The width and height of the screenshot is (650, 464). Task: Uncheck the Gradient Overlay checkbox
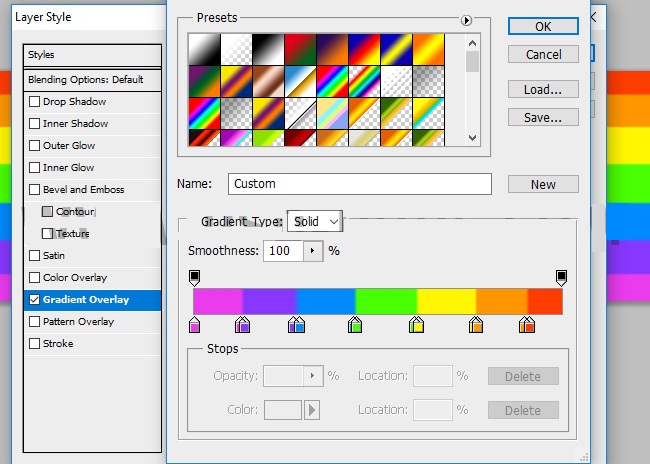[x=34, y=299]
